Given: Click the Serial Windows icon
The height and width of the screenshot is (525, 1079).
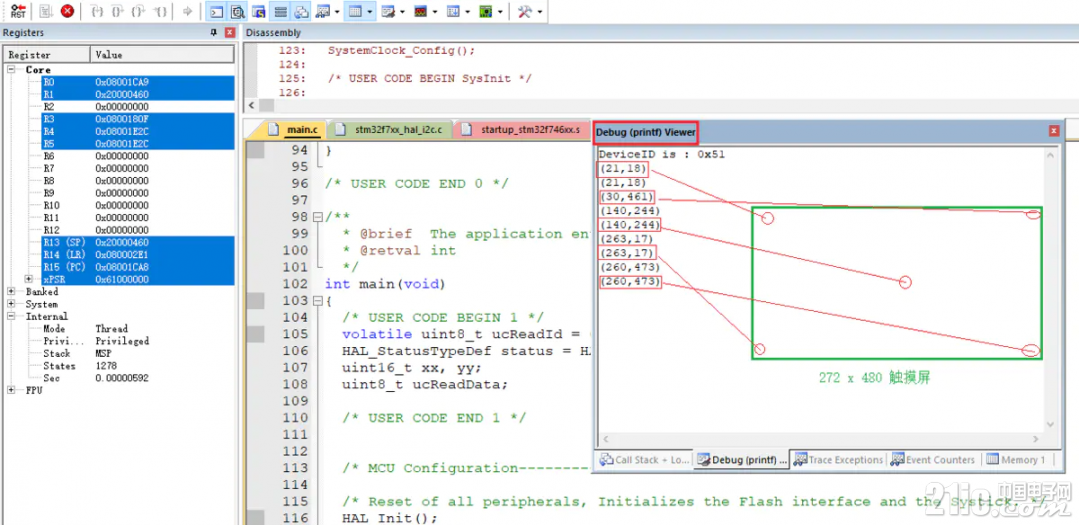Looking at the screenshot, I should tap(388, 11).
